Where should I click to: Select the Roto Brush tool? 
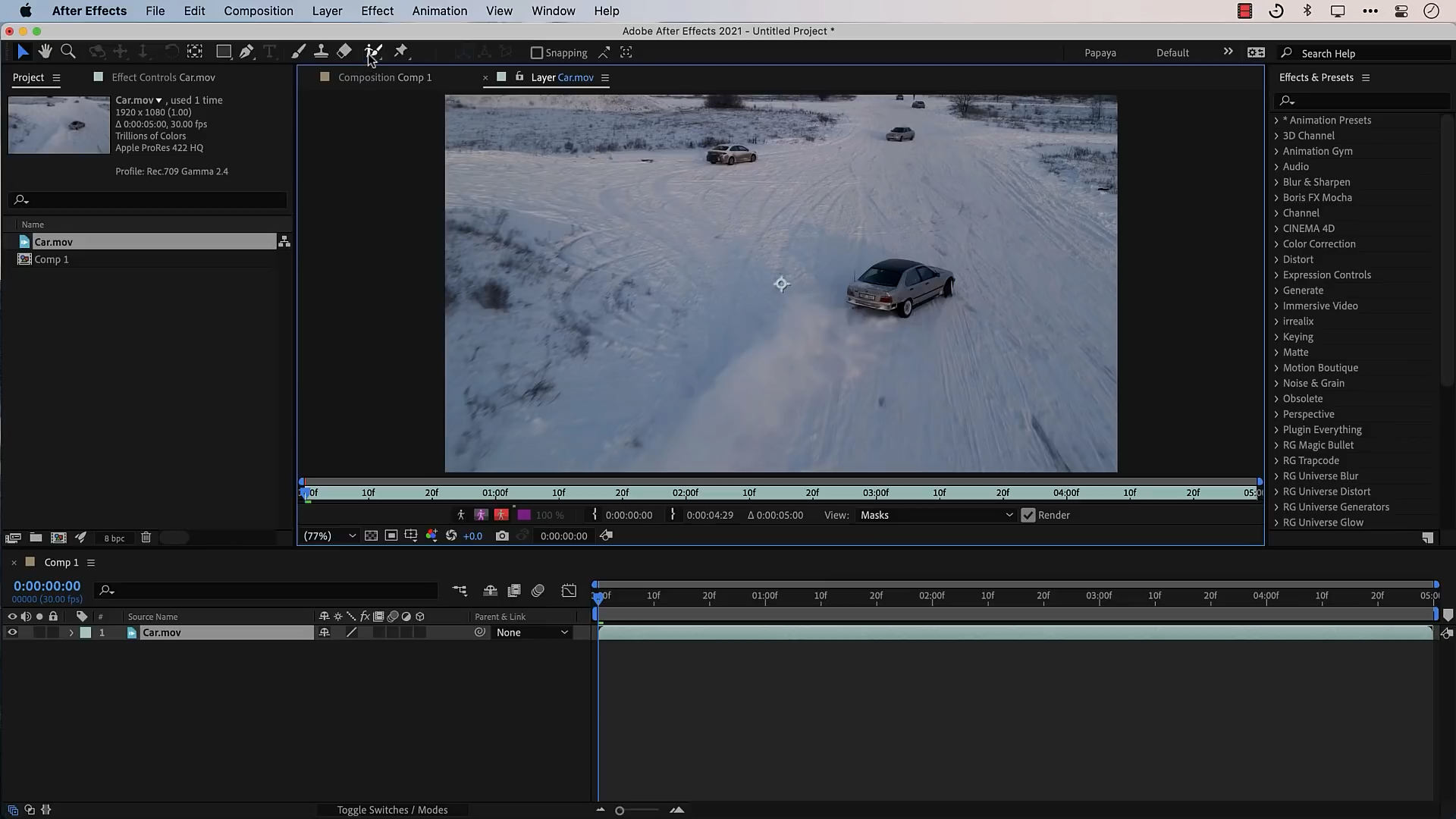(373, 52)
